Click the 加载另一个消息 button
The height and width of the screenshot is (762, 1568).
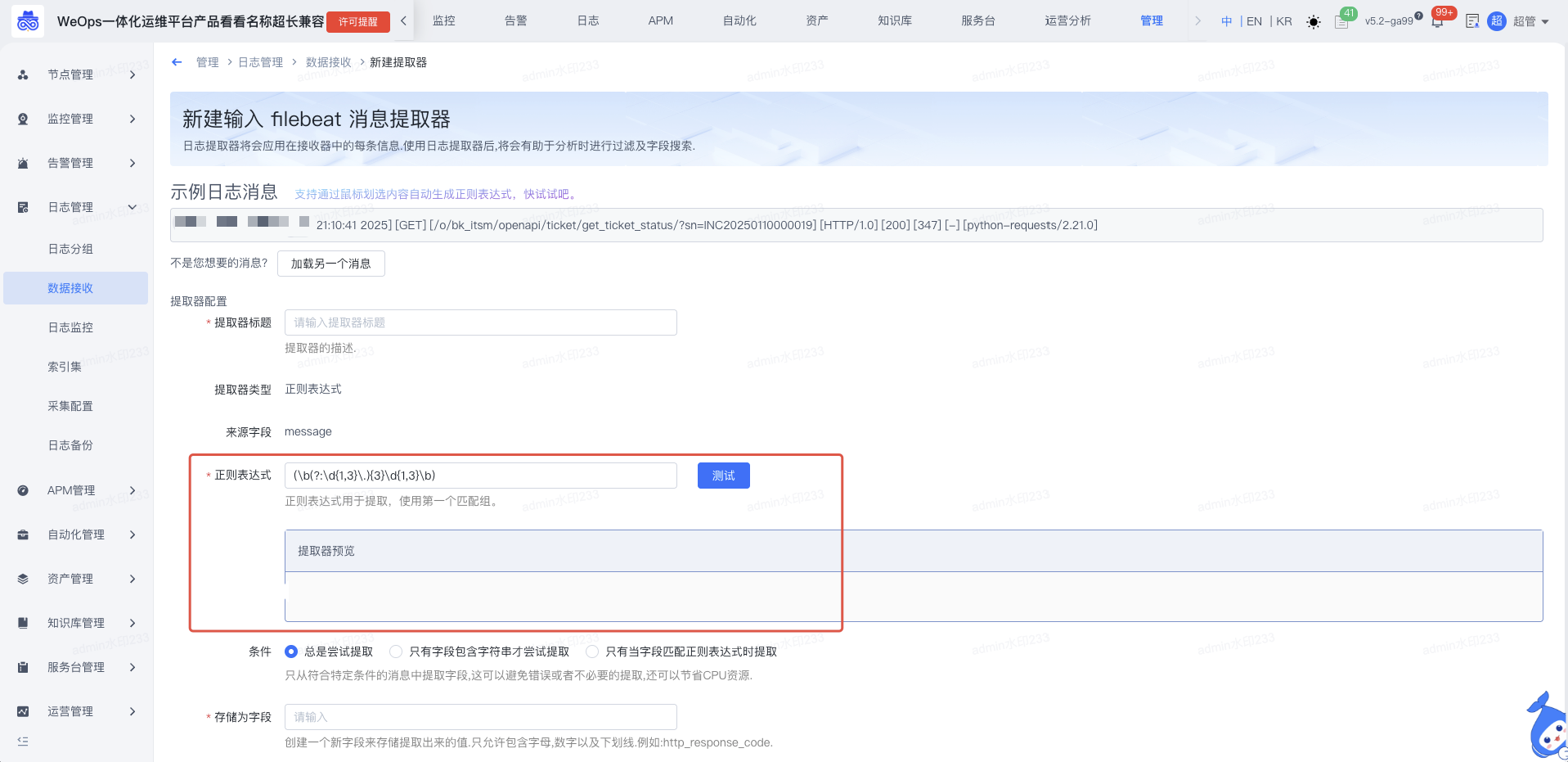coord(330,264)
